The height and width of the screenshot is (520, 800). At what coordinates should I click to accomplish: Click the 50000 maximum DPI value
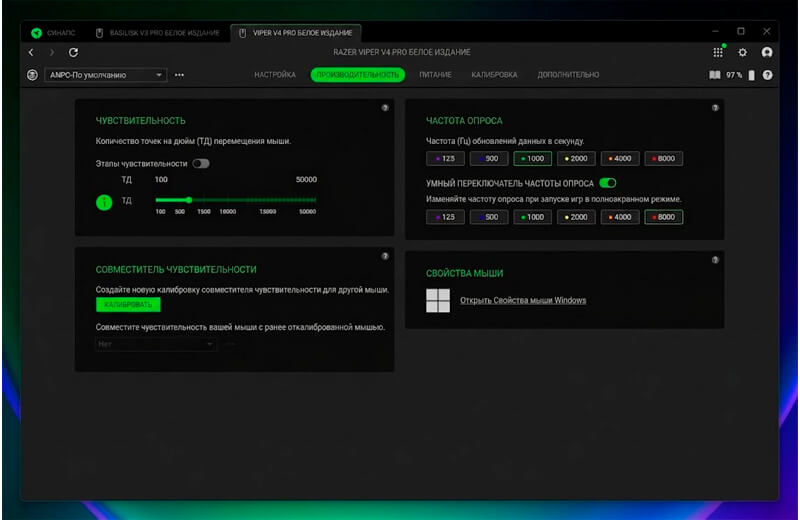(x=306, y=180)
